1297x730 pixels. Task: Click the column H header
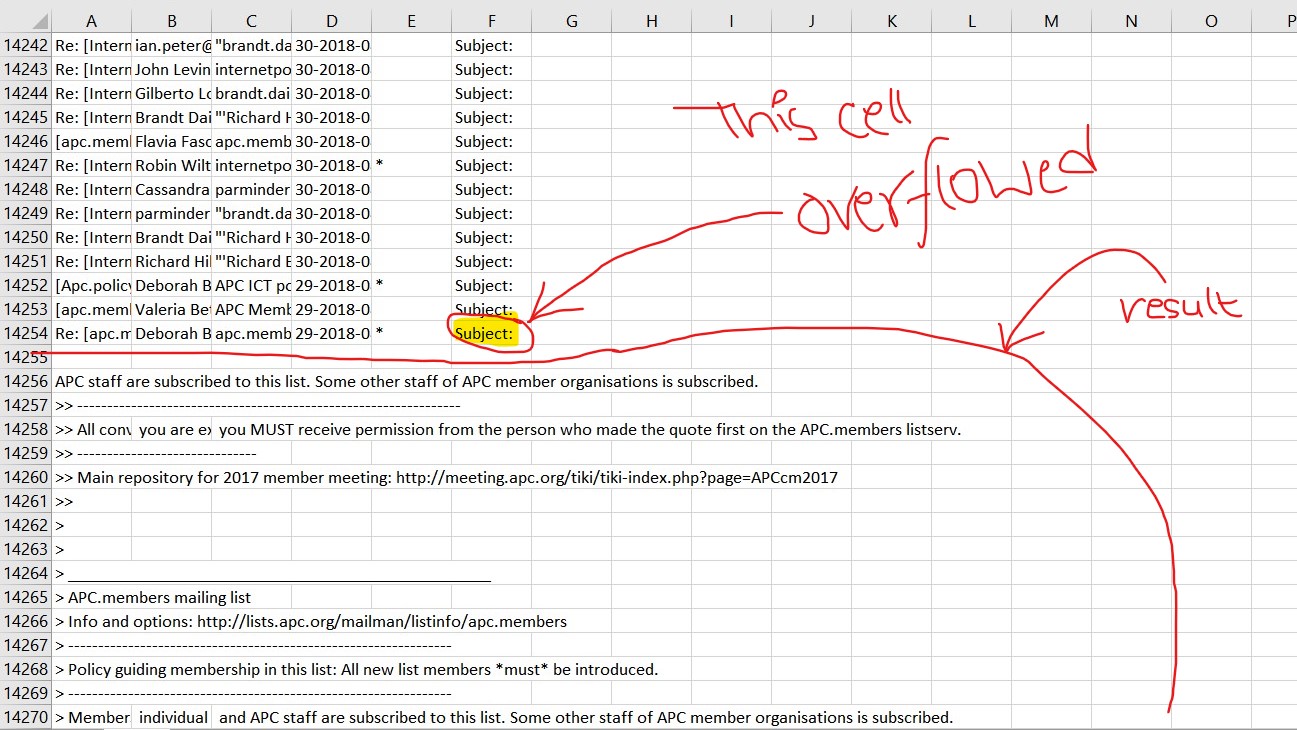651,21
